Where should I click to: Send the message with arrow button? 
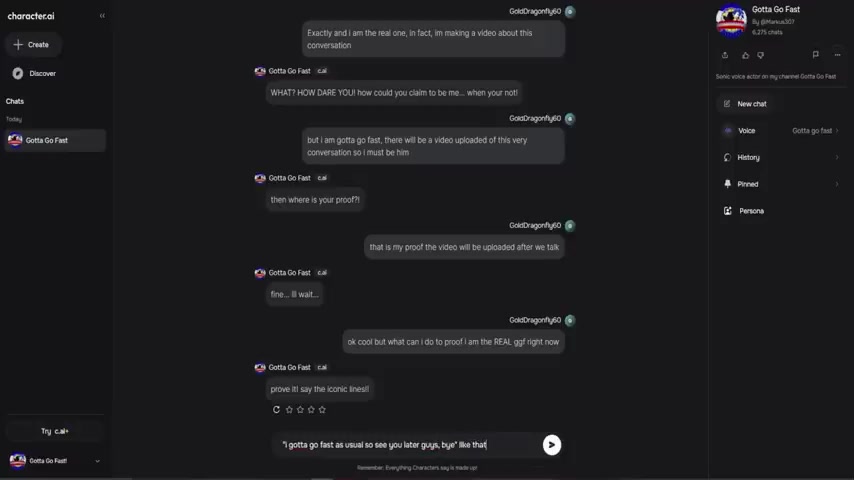point(552,445)
